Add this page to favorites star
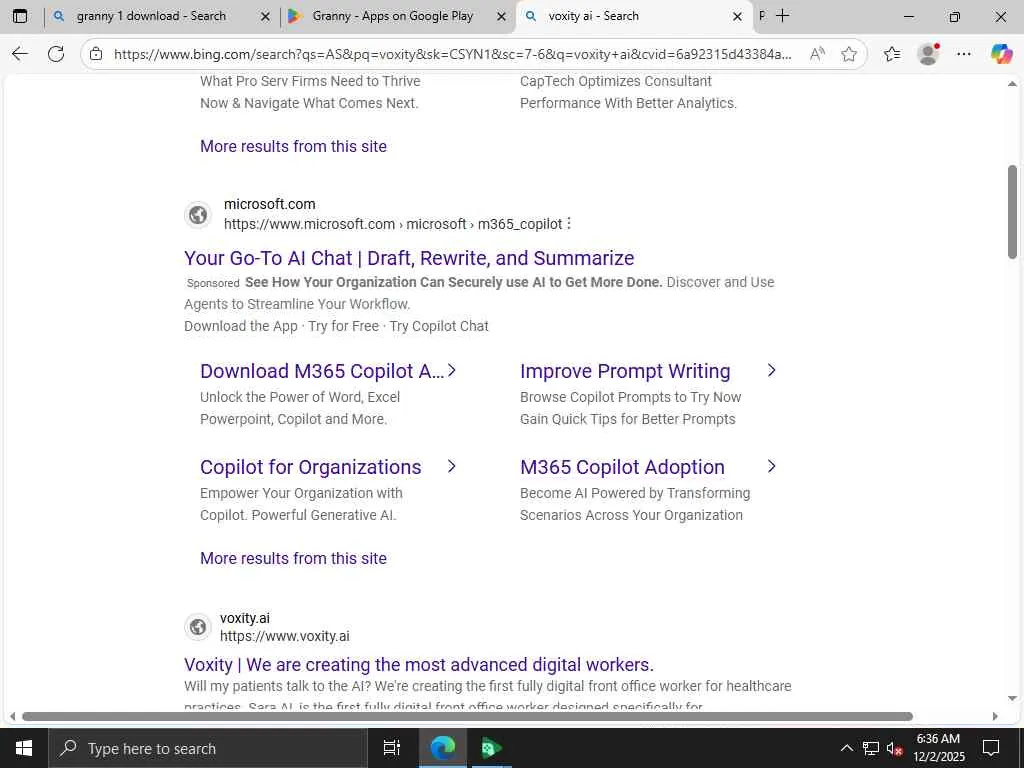The height and width of the screenshot is (768, 1024). [849, 54]
